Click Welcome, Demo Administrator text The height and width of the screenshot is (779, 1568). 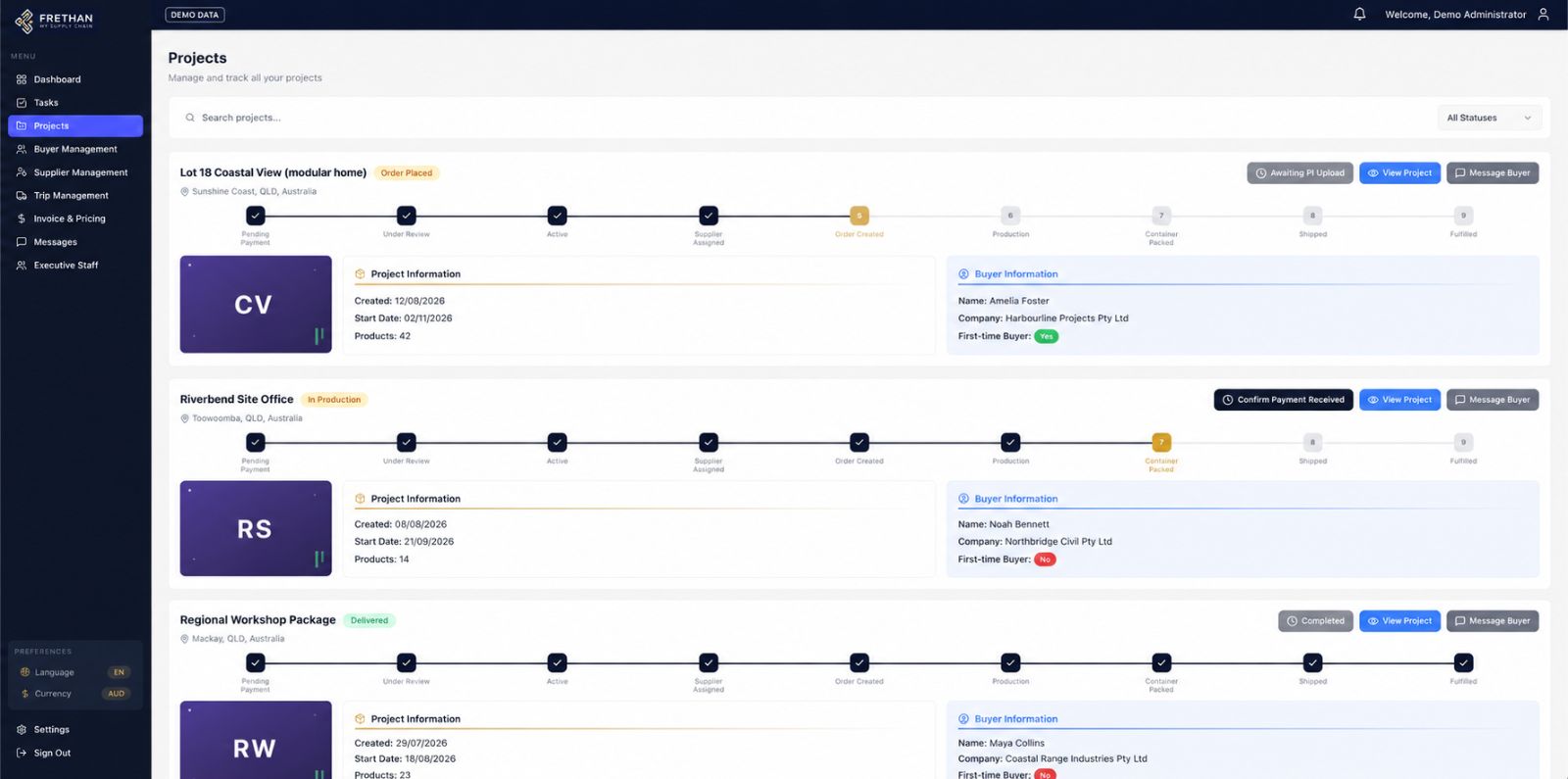(1455, 15)
